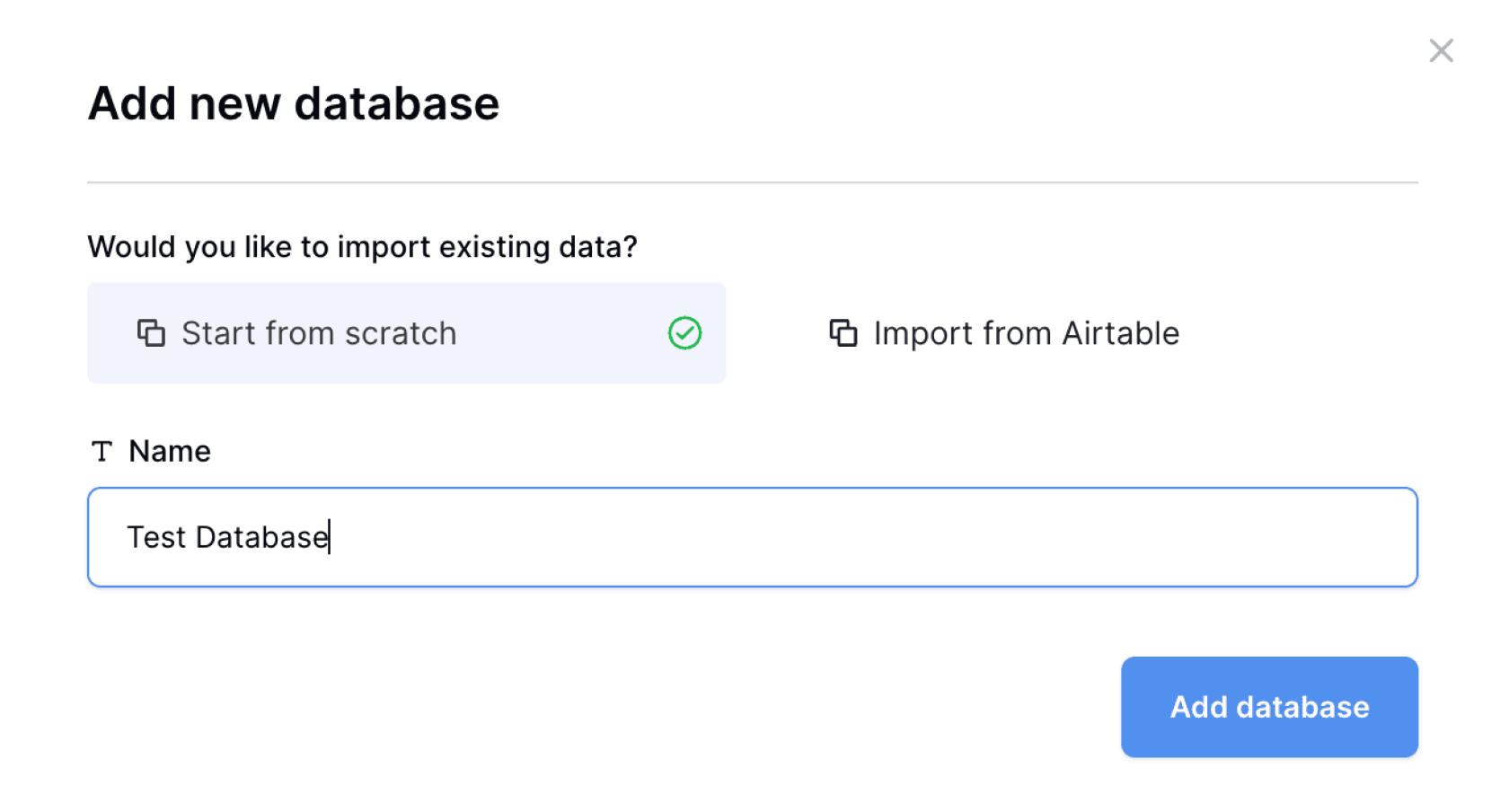This screenshot has height=812, width=1509.
Task: Place cursor after 'Database' in name field
Action: pyautogui.click(x=330, y=537)
